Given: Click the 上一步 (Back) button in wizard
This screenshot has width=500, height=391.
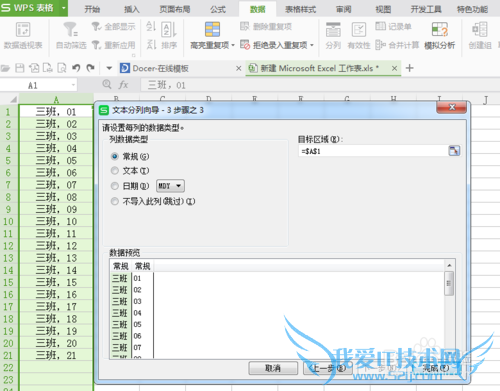Looking at the screenshot, I should (x=328, y=368).
